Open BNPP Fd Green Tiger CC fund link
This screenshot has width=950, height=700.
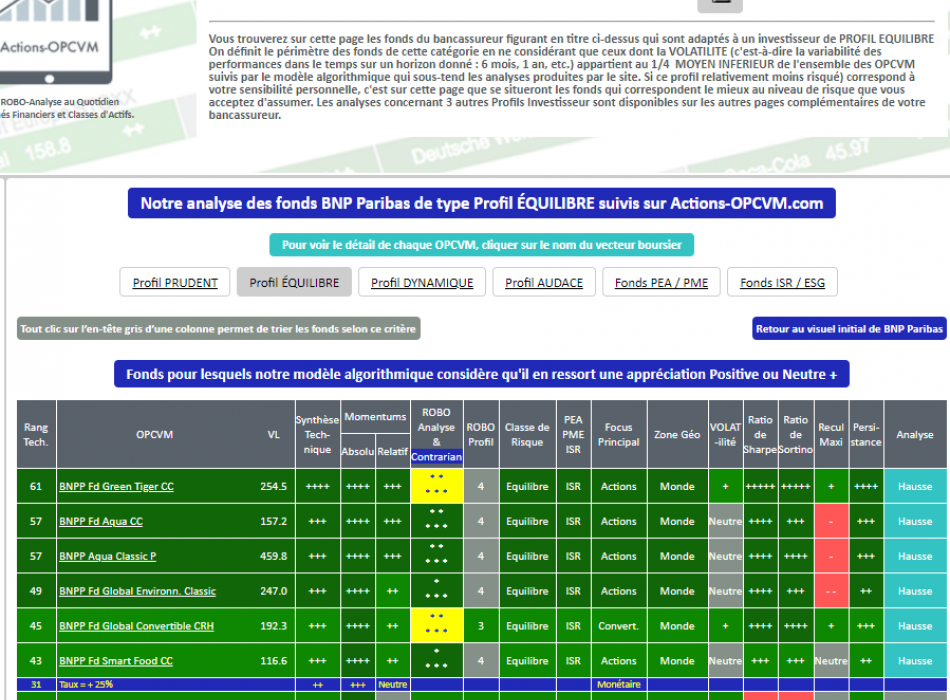[116, 486]
